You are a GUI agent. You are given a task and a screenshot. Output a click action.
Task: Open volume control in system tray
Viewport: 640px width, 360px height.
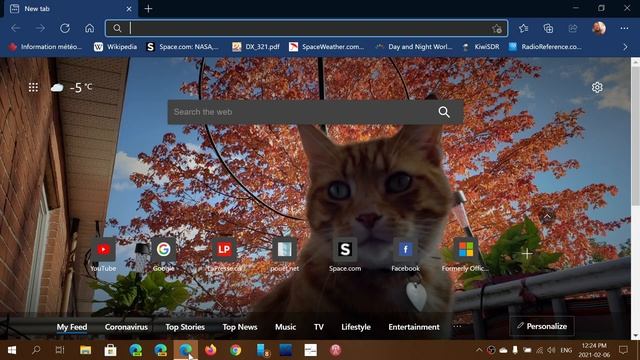tap(551, 350)
